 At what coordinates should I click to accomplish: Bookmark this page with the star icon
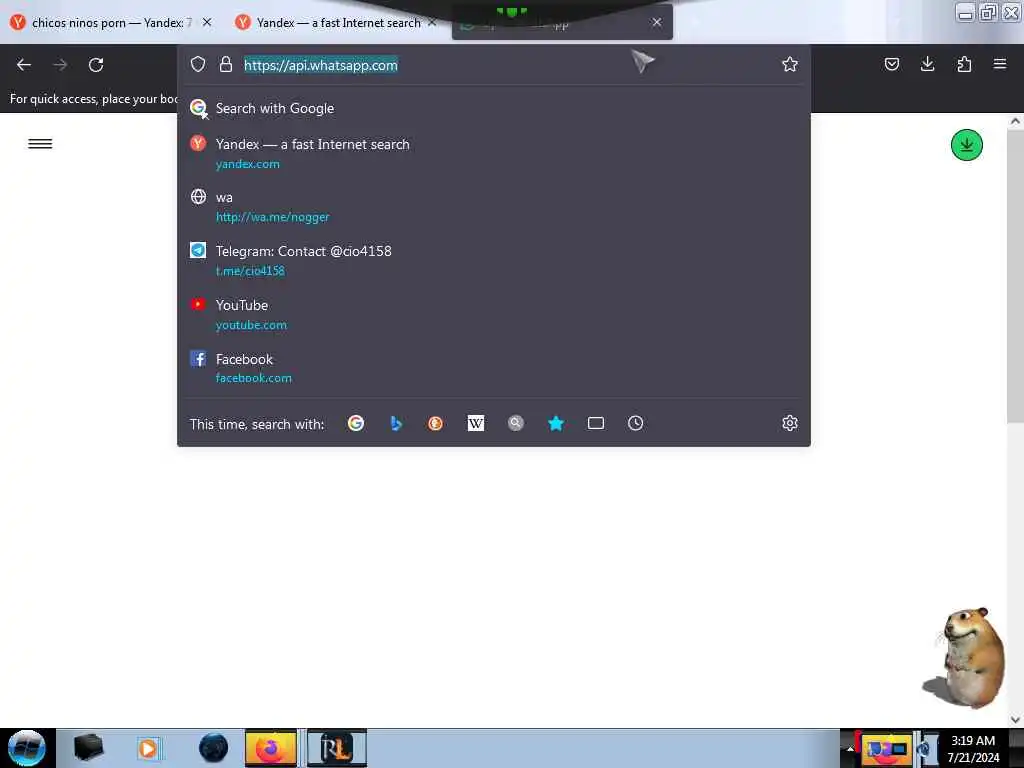click(x=790, y=64)
